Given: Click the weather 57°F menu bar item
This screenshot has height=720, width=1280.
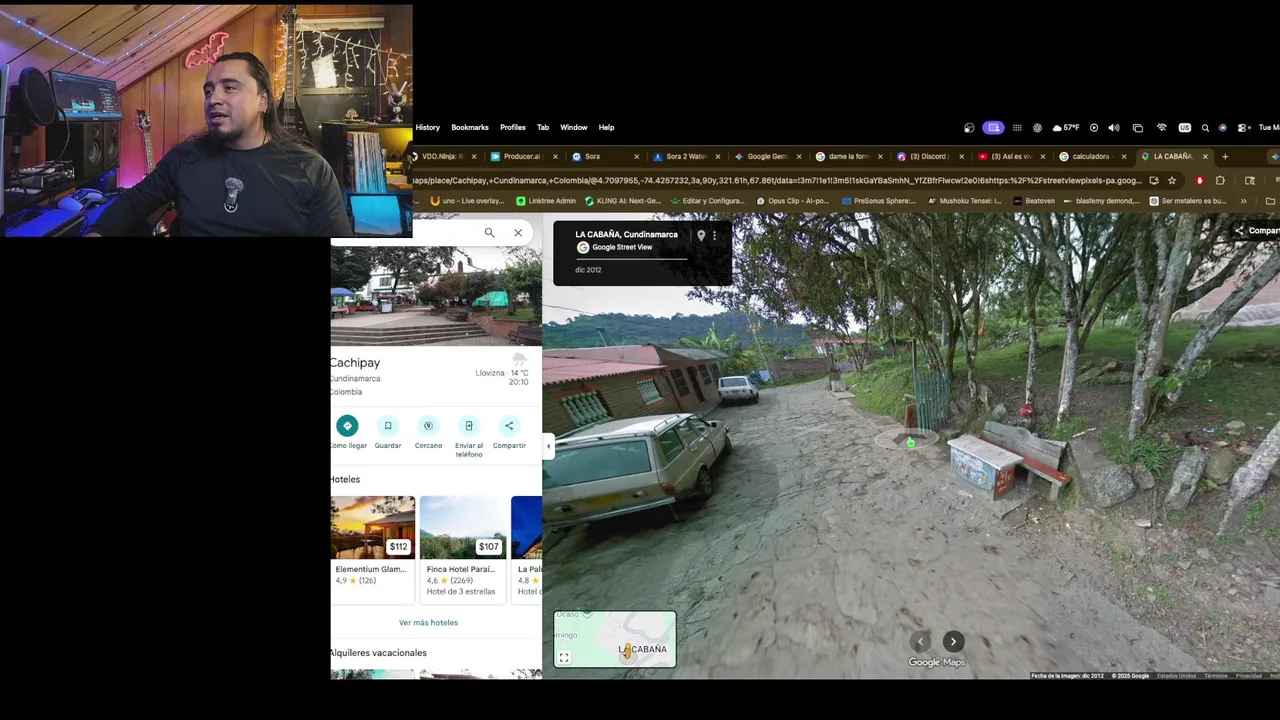Looking at the screenshot, I should click(1066, 128).
